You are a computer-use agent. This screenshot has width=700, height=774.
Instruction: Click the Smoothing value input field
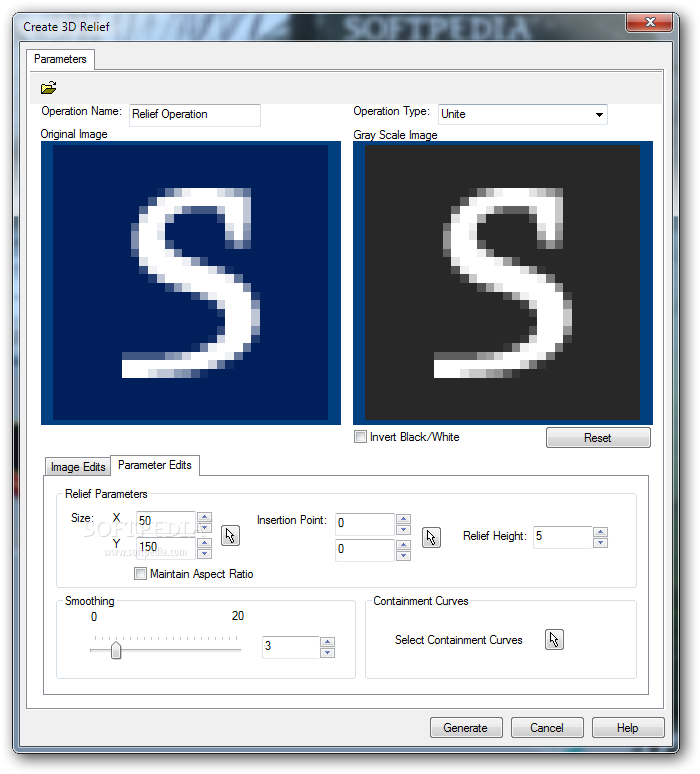coord(291,647)
